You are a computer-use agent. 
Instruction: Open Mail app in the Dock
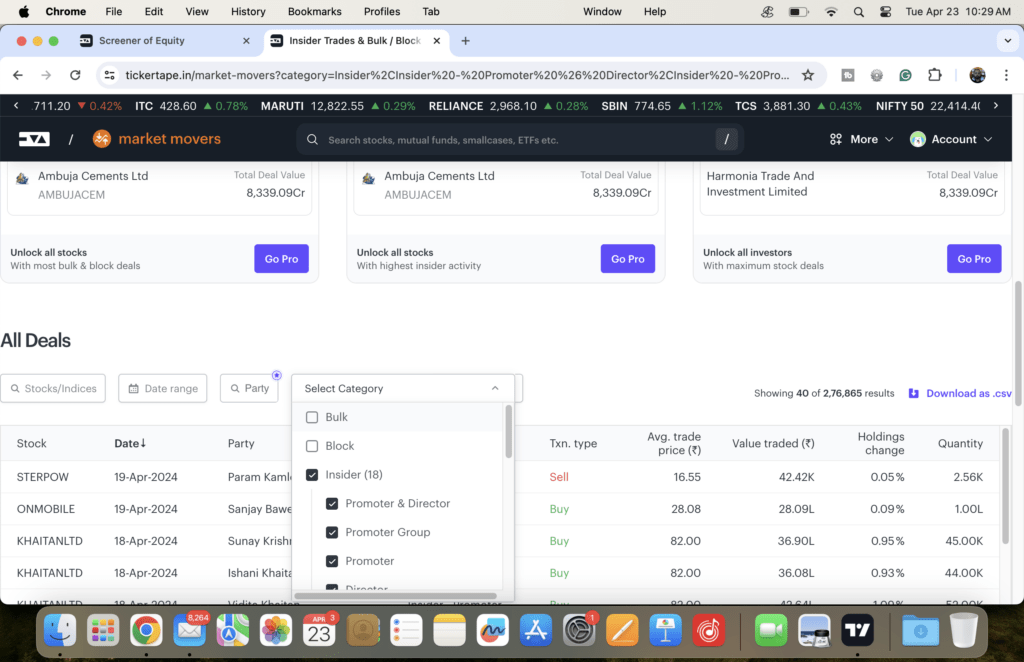click(x=189, y=631)
